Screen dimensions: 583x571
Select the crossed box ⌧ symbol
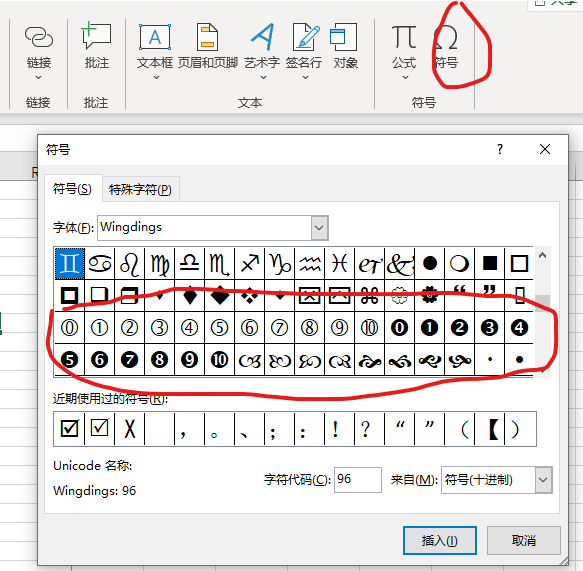click(309, 296)
